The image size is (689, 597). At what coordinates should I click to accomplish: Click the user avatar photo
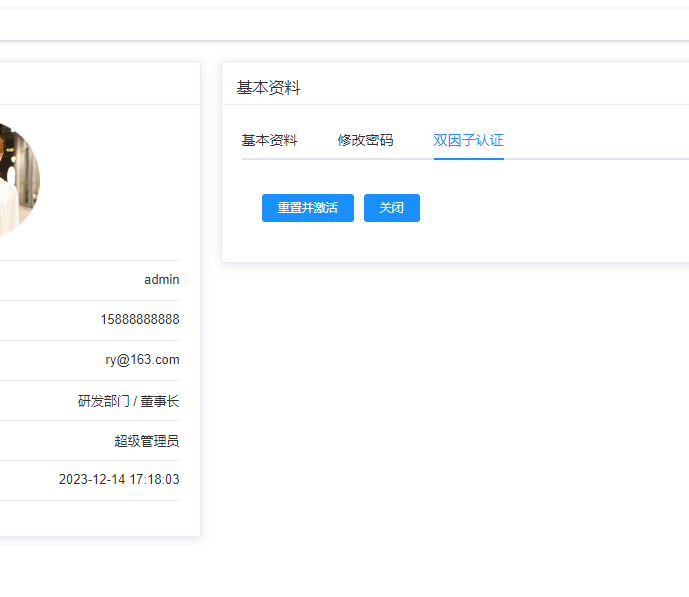18,180
